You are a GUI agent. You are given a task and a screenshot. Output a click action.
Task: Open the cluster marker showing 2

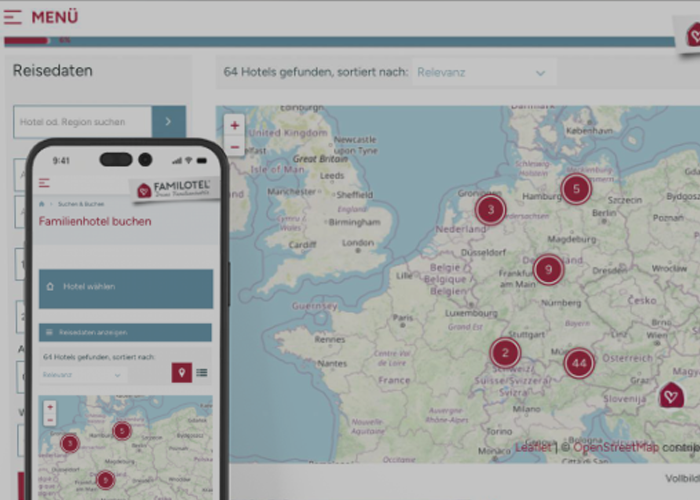pos(505,353)
